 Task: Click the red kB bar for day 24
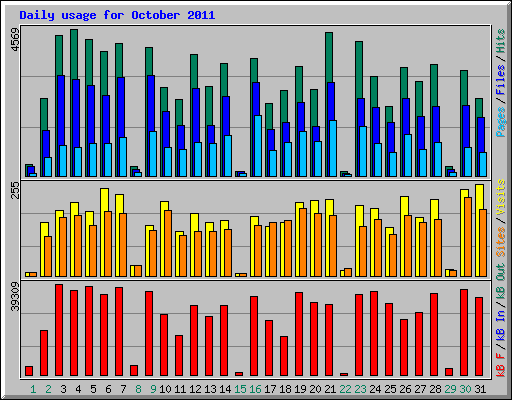(x=374, y=334)
